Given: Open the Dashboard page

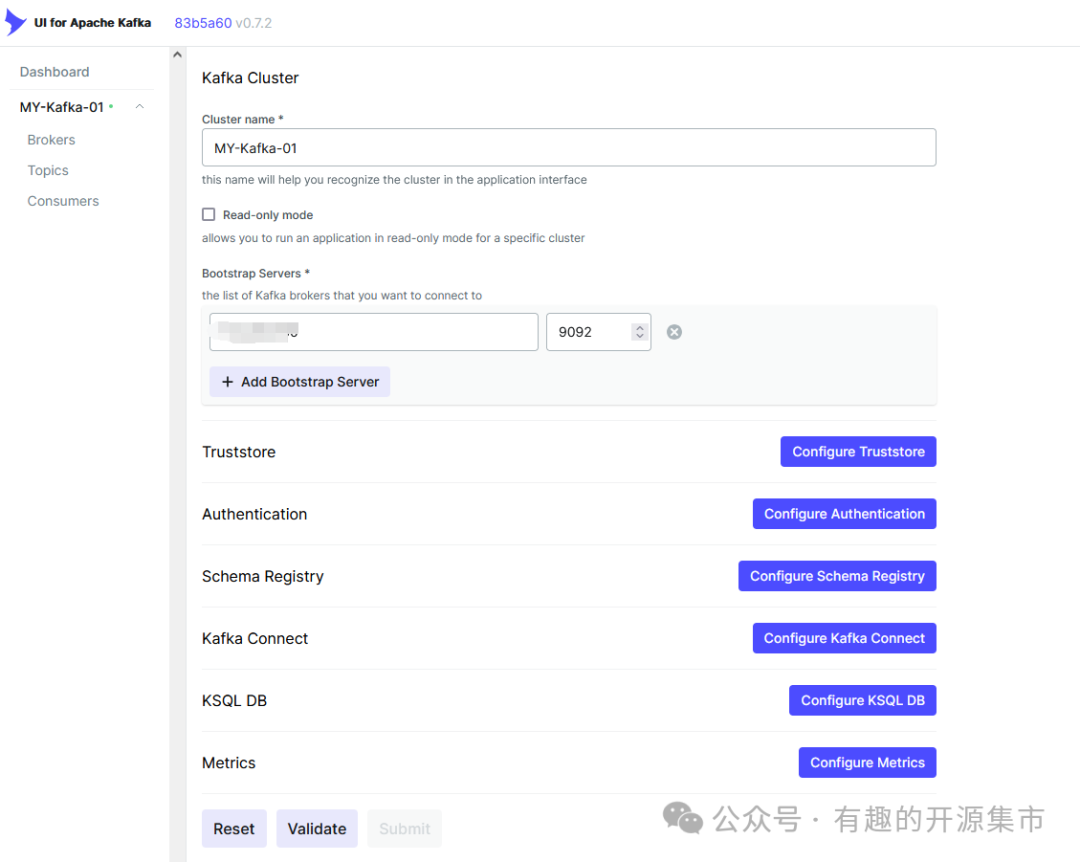Looking at the screenshot, I should click(x=54, y=72).
